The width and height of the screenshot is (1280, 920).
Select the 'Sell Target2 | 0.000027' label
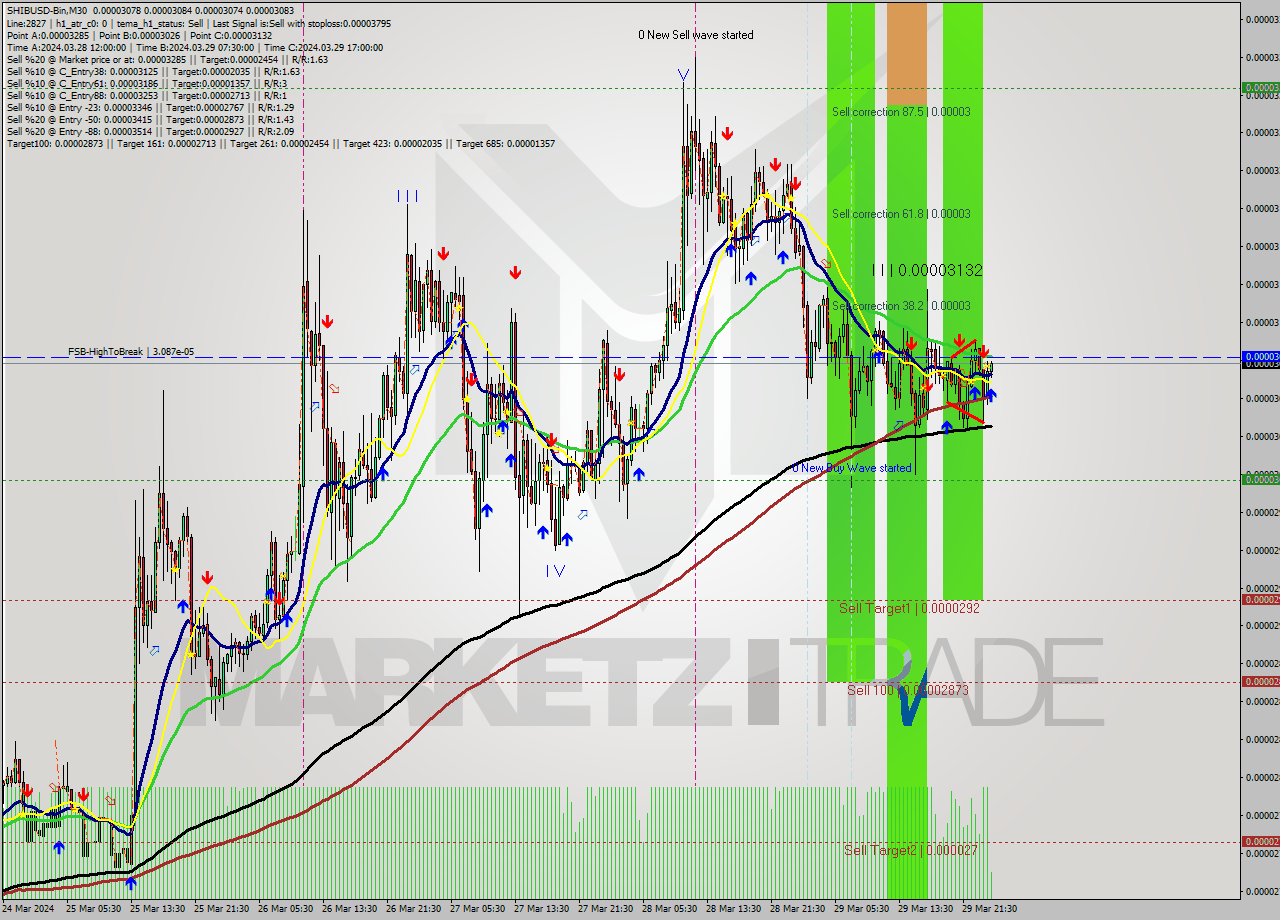tap(911, 850)
